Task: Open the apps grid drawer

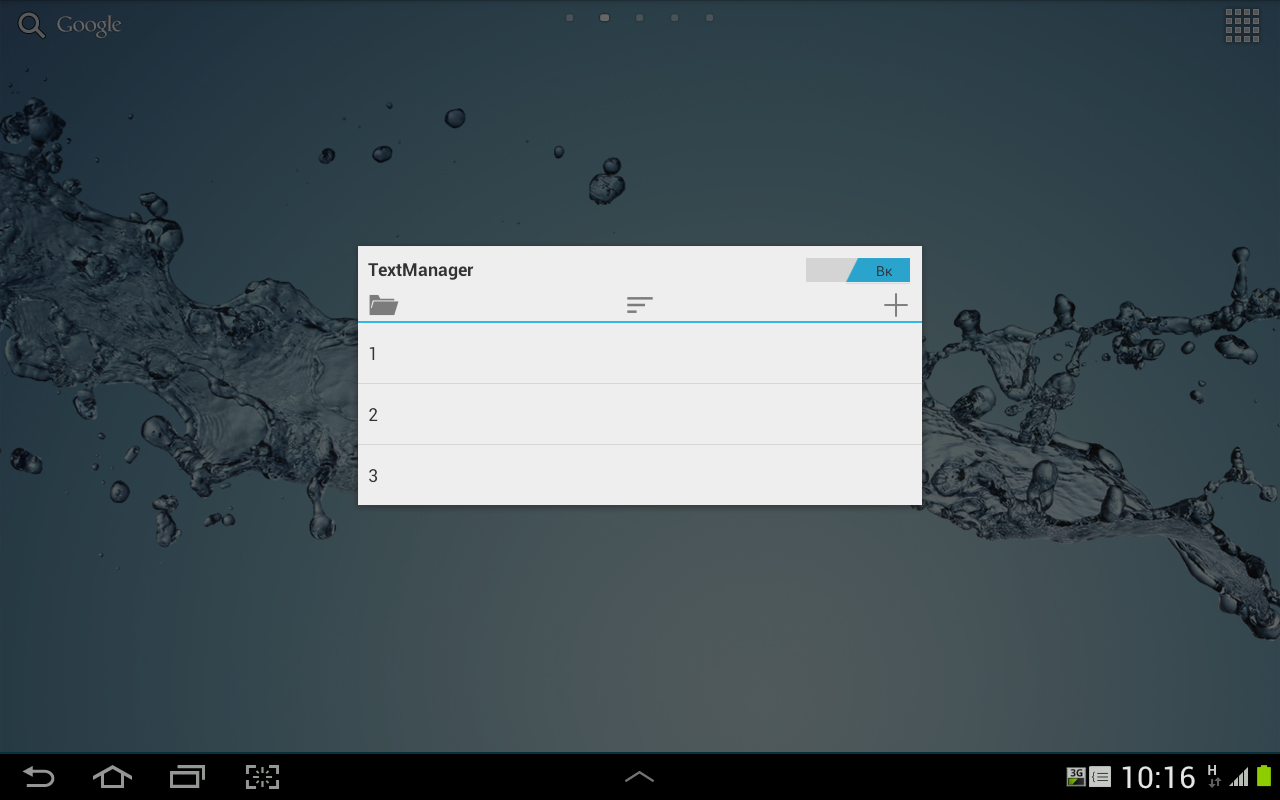Action: [x=1242, y=26]
